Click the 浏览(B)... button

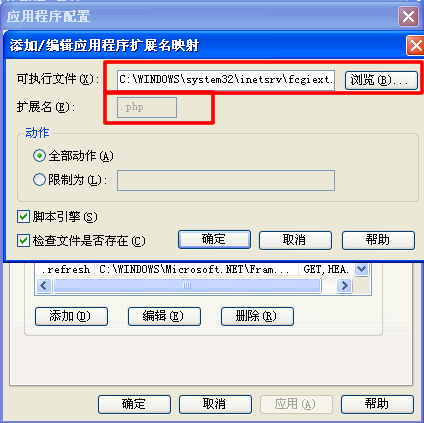point(381,80)
